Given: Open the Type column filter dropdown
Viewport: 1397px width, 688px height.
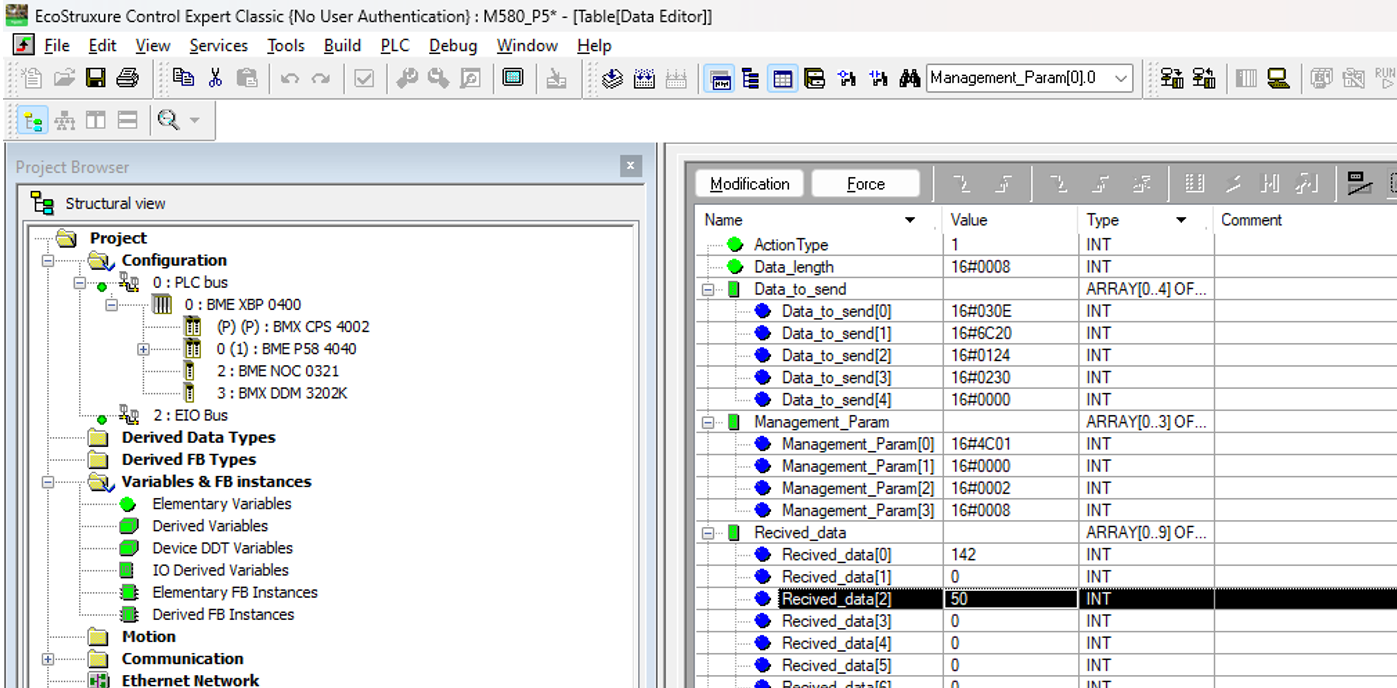Looking at the screenshot, I should pos(1181,220).
